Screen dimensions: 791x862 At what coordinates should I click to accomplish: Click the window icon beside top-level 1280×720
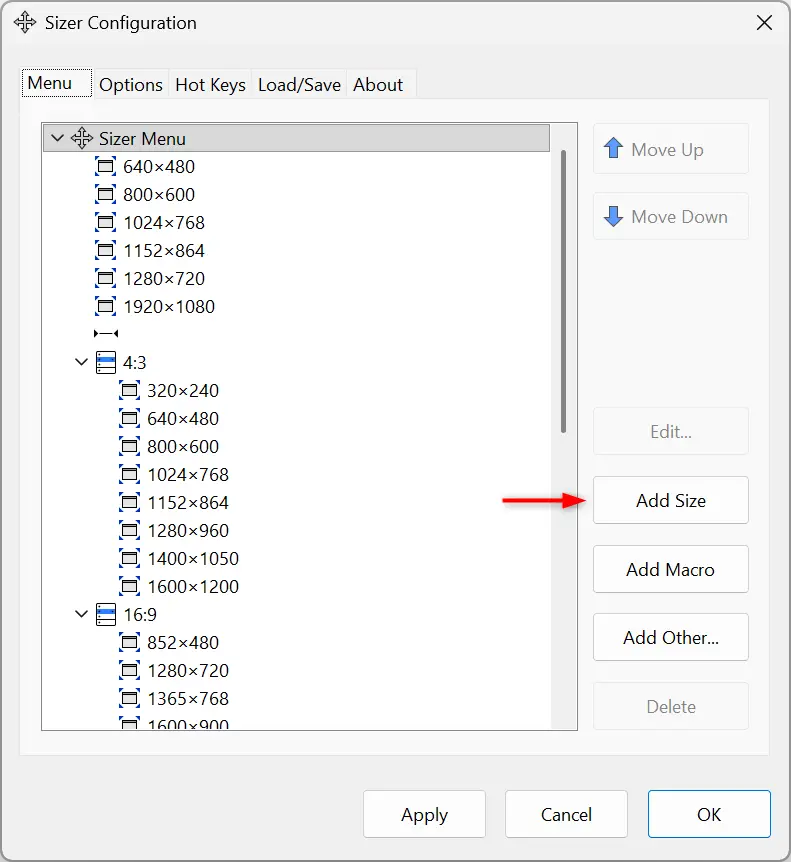pyautogui.click(x=106, y=278)
